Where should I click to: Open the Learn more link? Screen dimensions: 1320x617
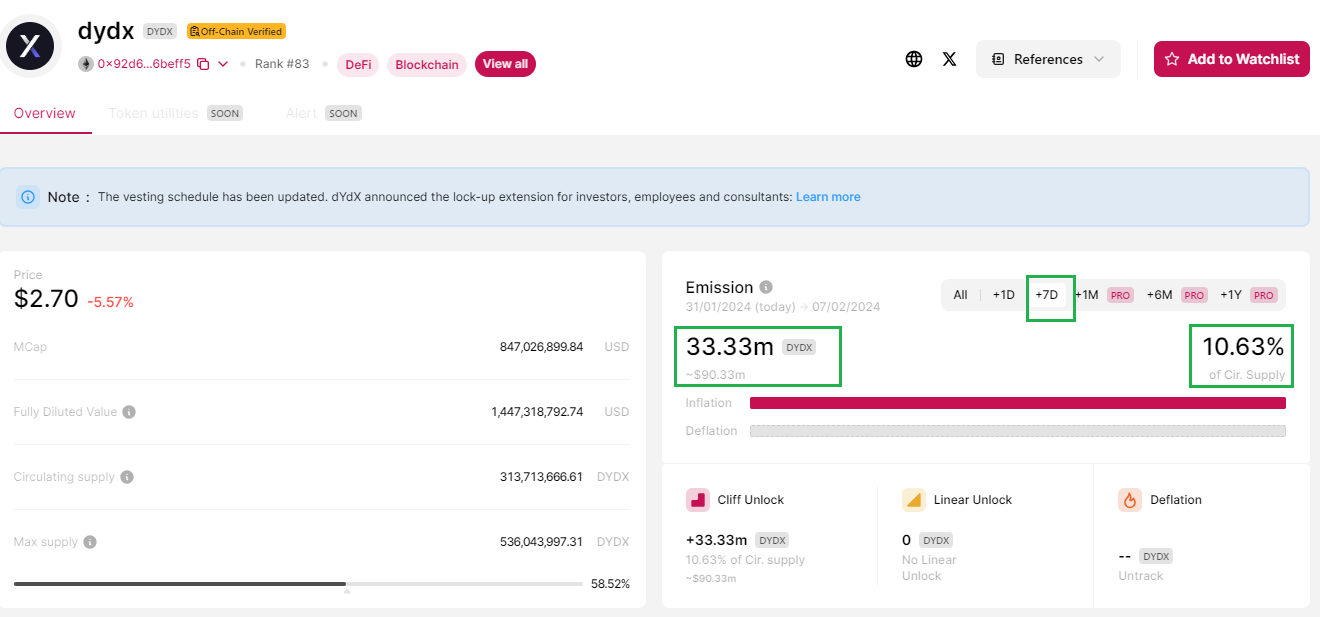click(x=828, y=197)
